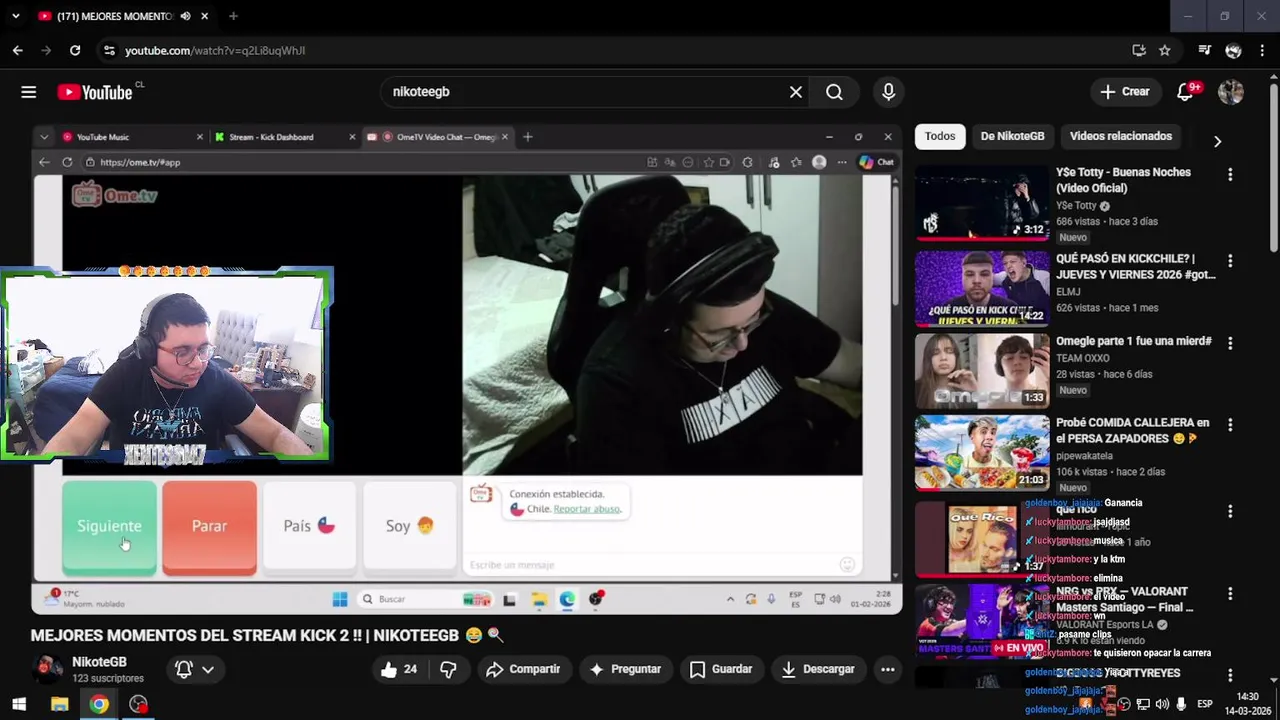Click the COMIDA CALLEJERA thumbnail 21:03
Viewport: 1280px width, 720px height.
tap(982, 453)
